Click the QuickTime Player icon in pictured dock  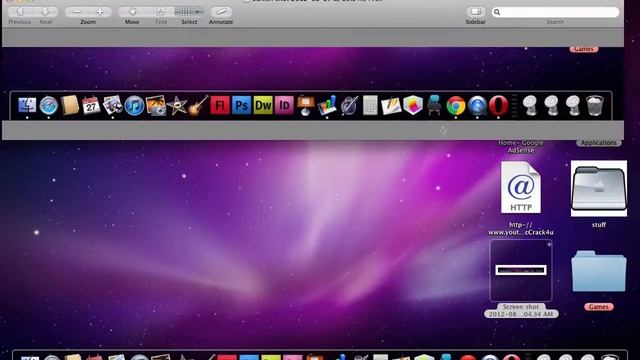(x=477, y=106)
